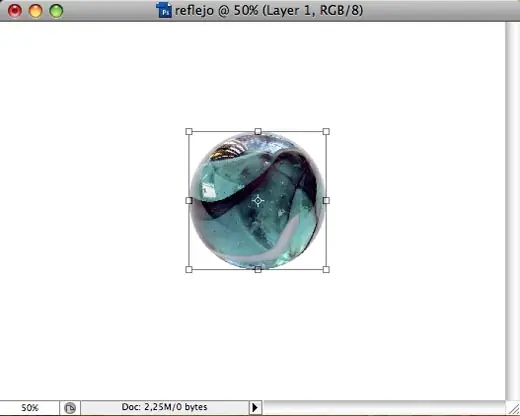Click the vertical scrollbar track

click(512, 211)
